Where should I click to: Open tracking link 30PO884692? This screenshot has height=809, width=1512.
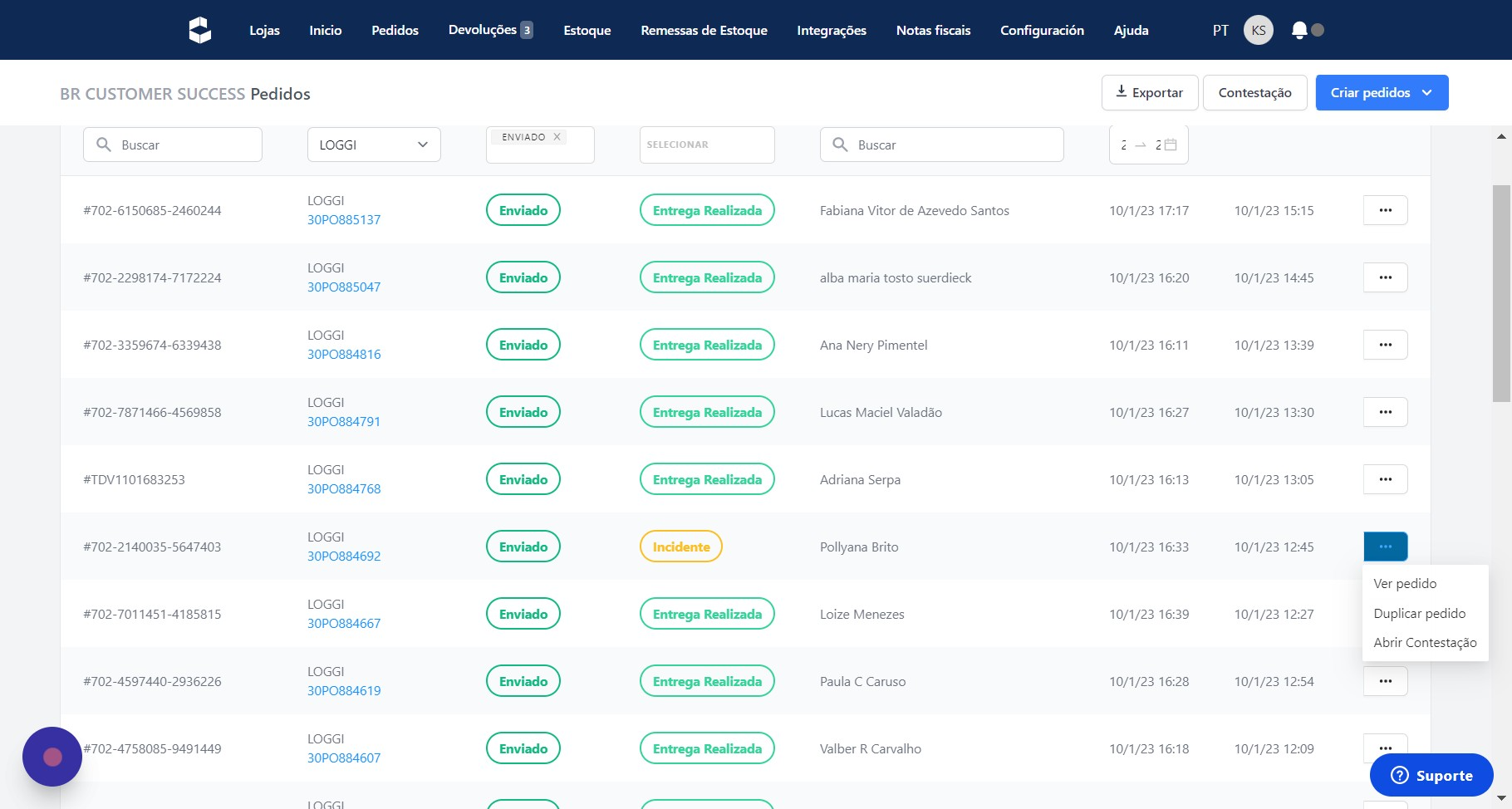click(344, 556)
